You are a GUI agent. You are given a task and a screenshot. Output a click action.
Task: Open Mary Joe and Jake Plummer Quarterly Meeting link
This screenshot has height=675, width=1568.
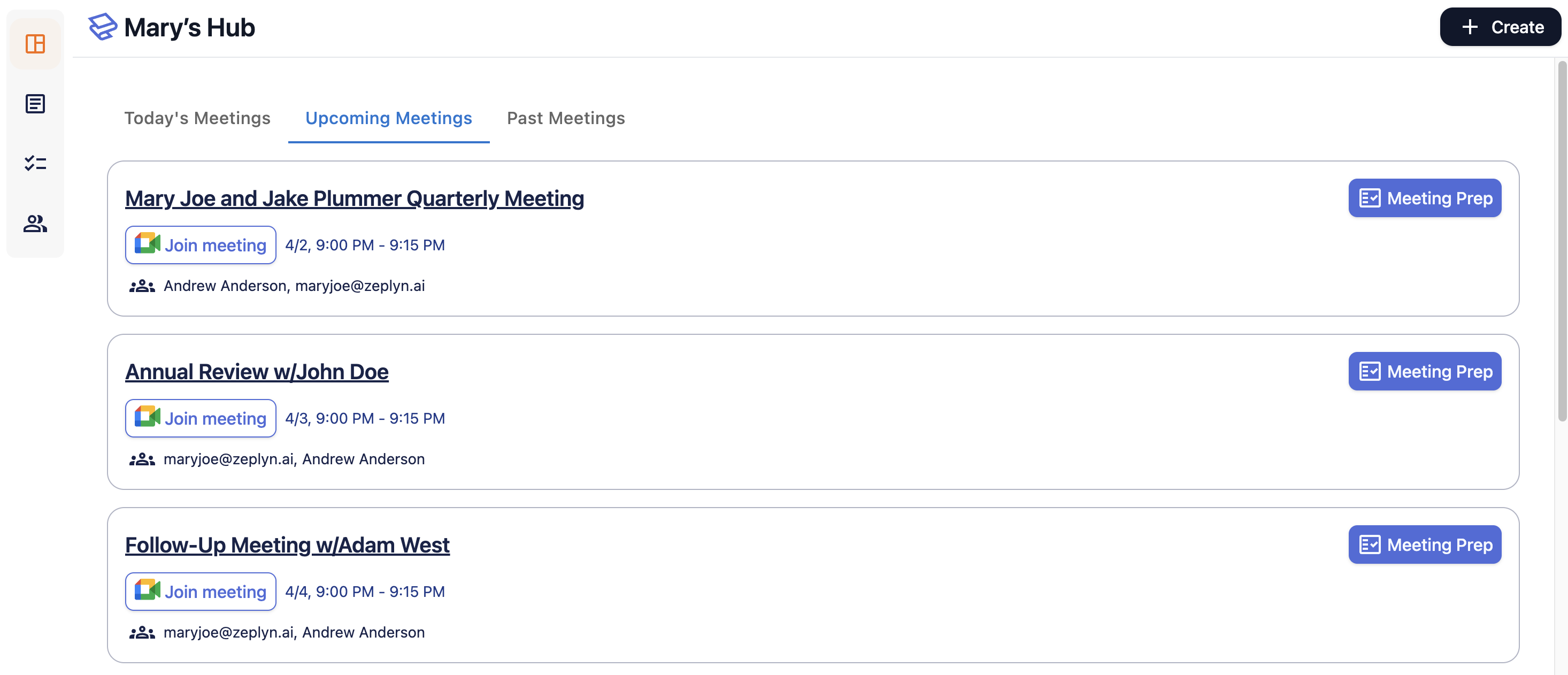(x=354, y=199)
